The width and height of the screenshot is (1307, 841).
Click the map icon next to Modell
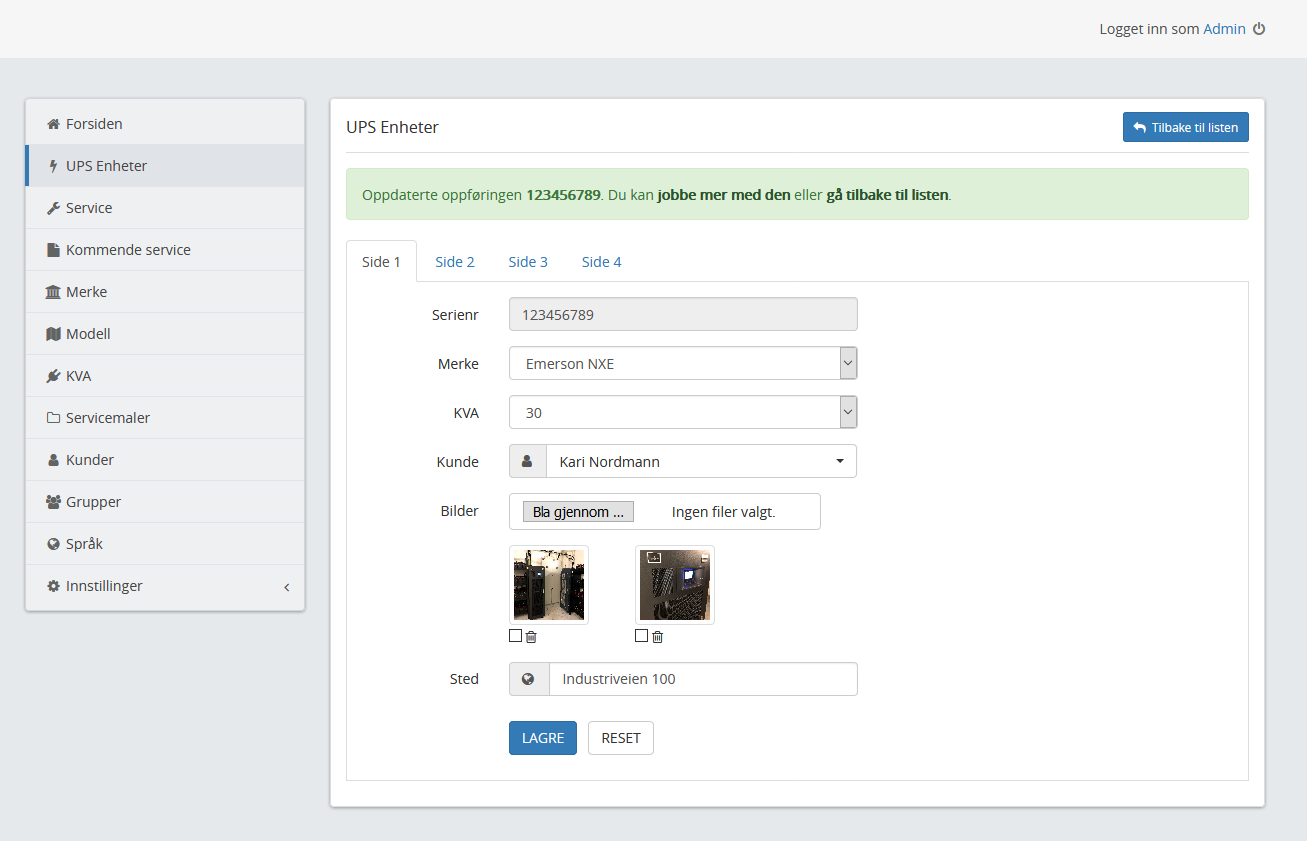[54, 334]
